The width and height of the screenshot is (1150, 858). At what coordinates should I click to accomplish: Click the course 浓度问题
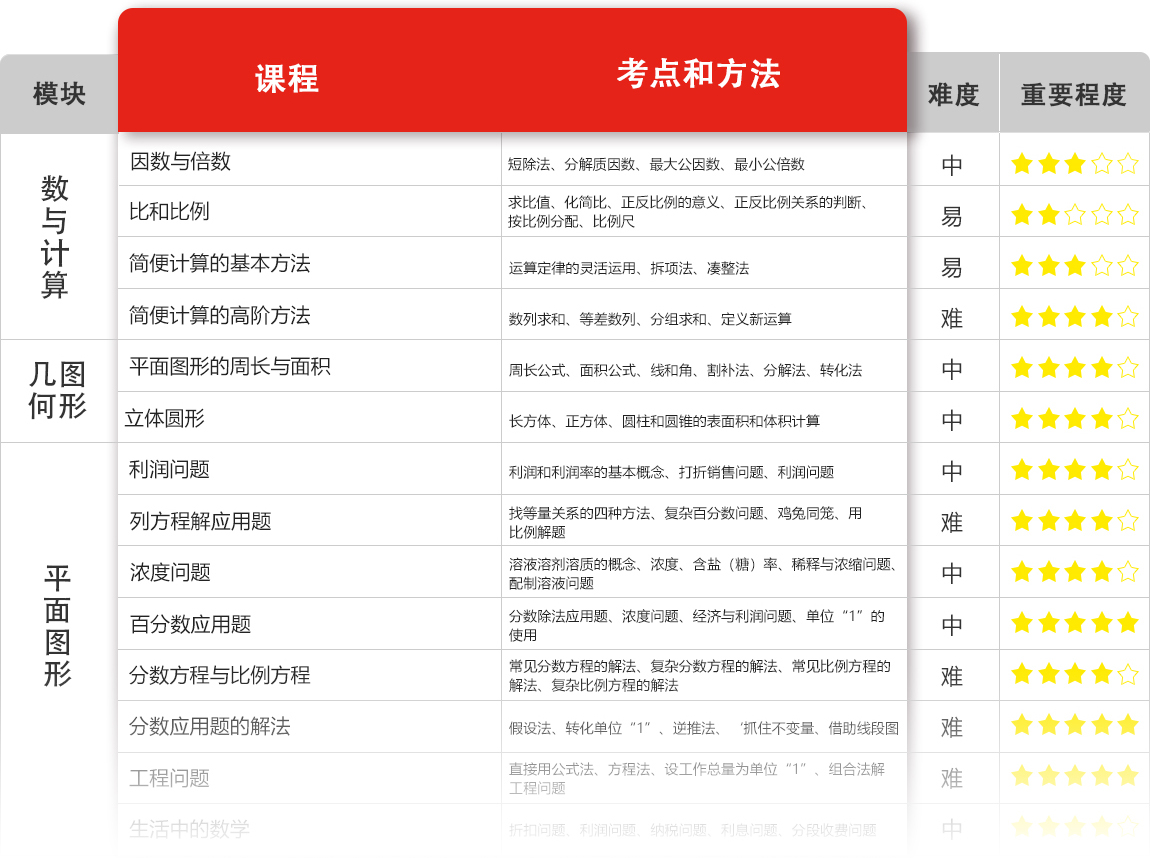169,572
